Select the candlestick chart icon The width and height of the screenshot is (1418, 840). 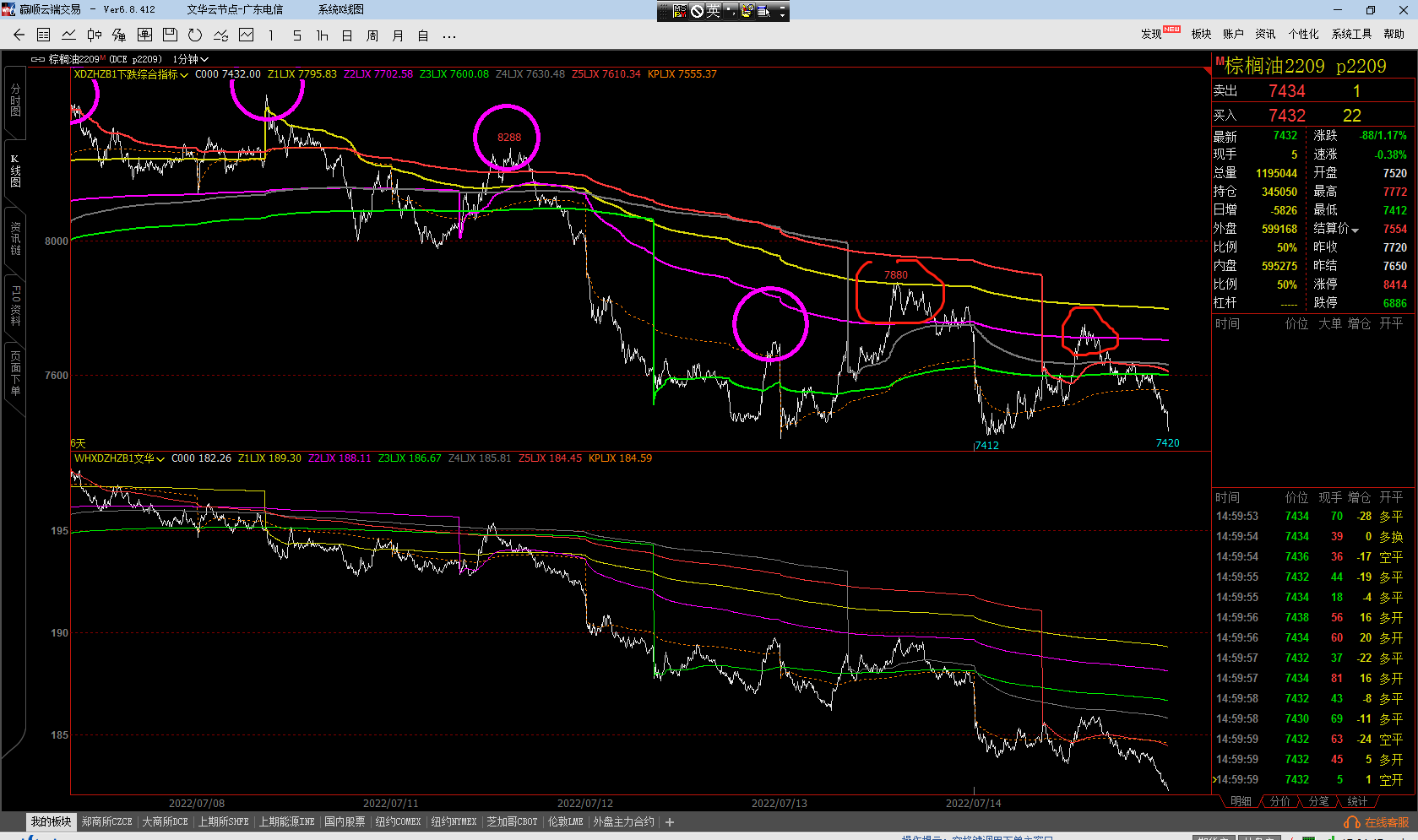tap(95, 35)
